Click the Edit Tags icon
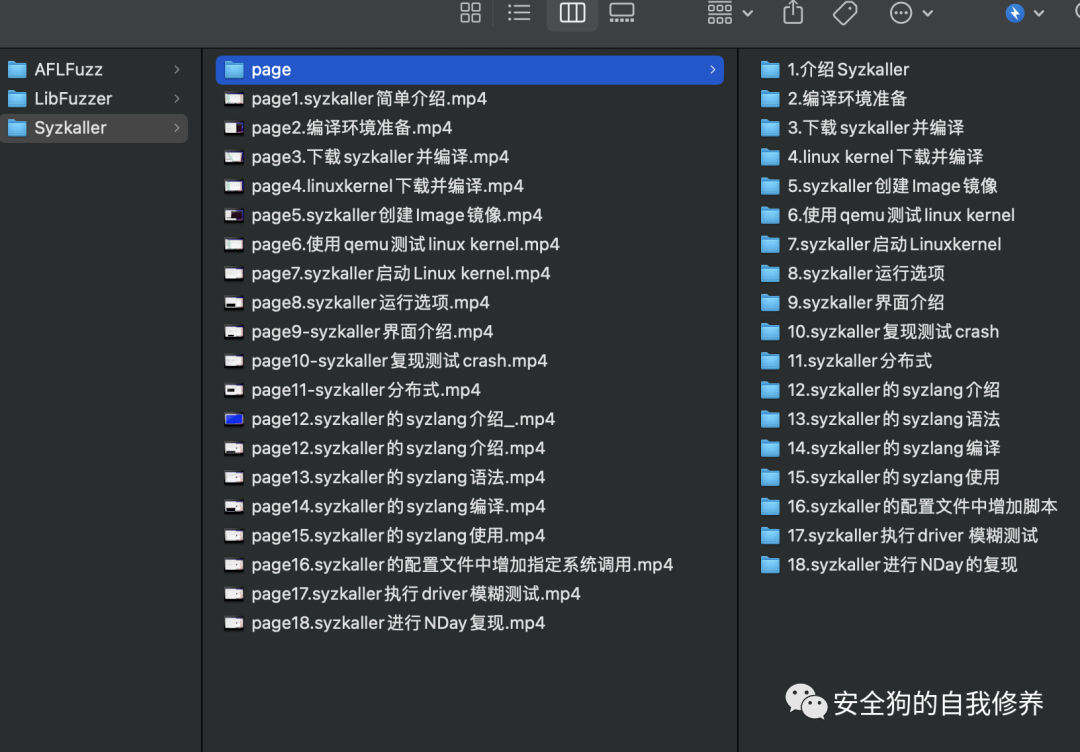The height and width of the screenshot is (752, 1080). point(844,12)
